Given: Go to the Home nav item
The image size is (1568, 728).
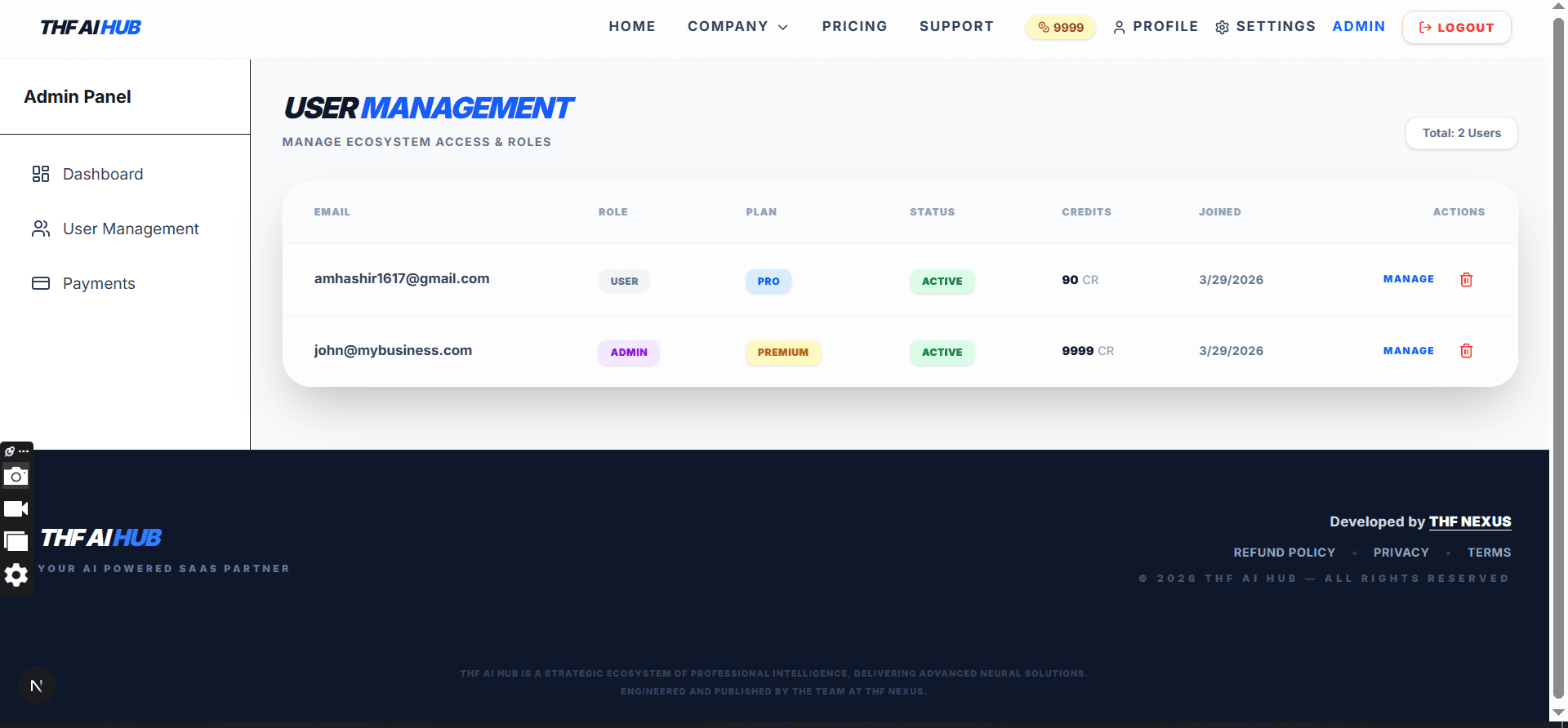Looking at the screenshot, I should 632,26.
